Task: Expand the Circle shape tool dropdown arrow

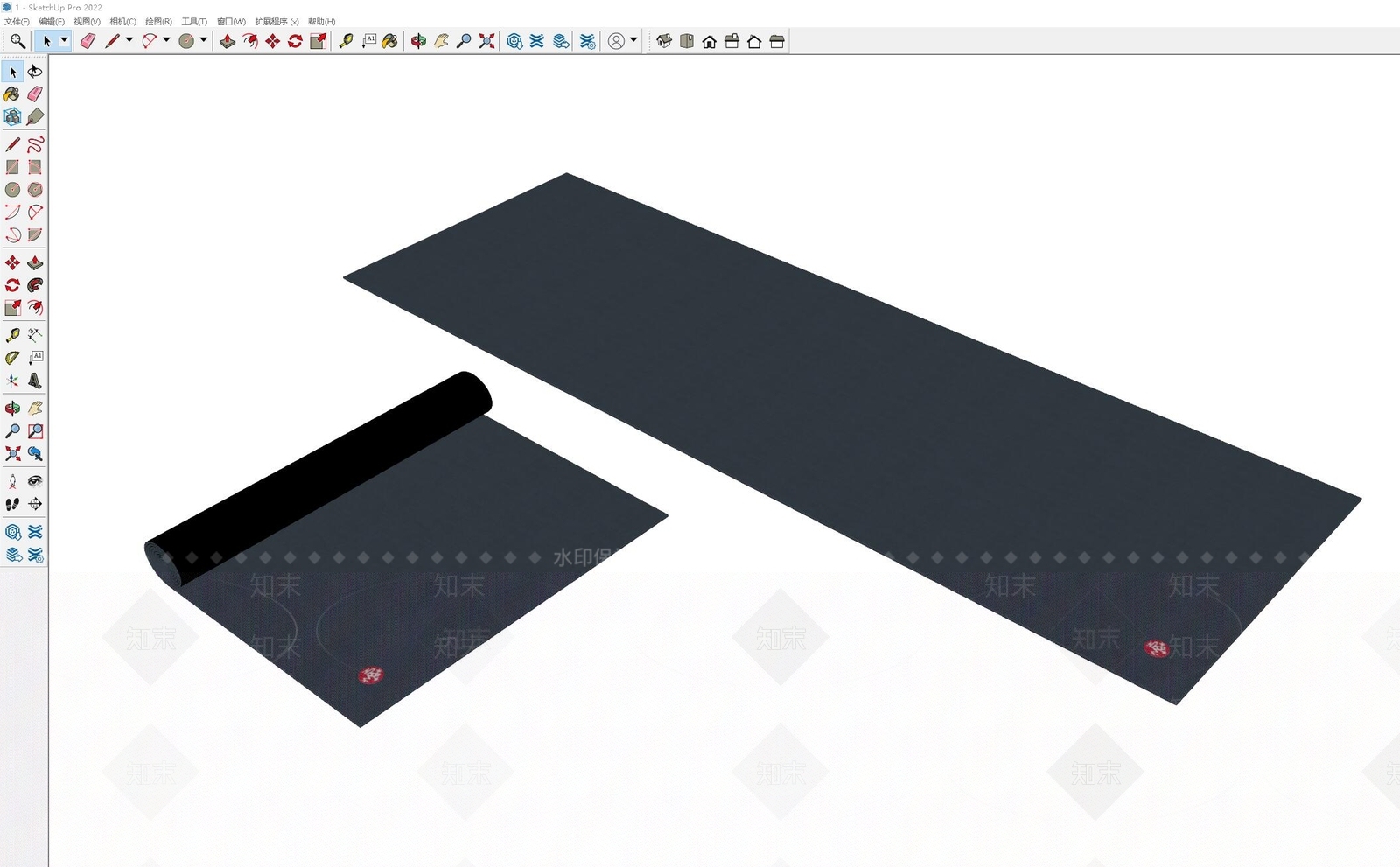Action: click(203, 40)
